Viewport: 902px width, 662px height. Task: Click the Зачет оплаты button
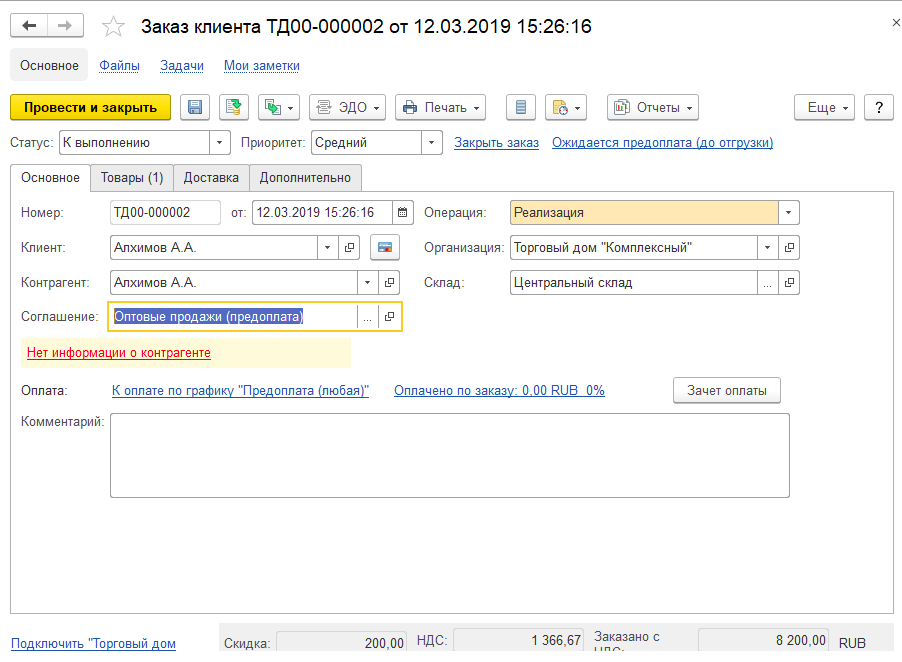(x=727, y=390)
